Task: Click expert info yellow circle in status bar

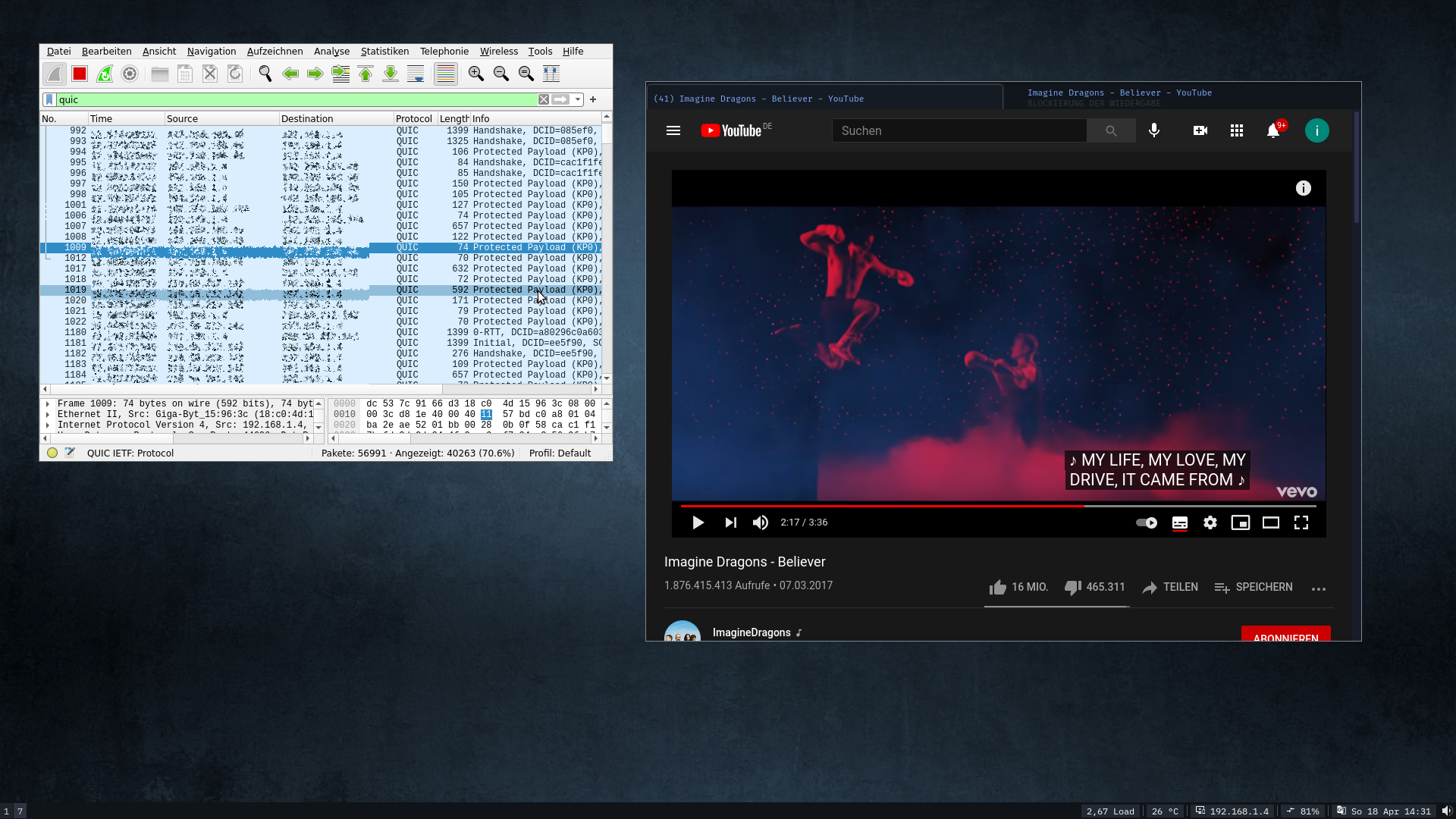Action: pyautogui.click(x=52, y=453)
